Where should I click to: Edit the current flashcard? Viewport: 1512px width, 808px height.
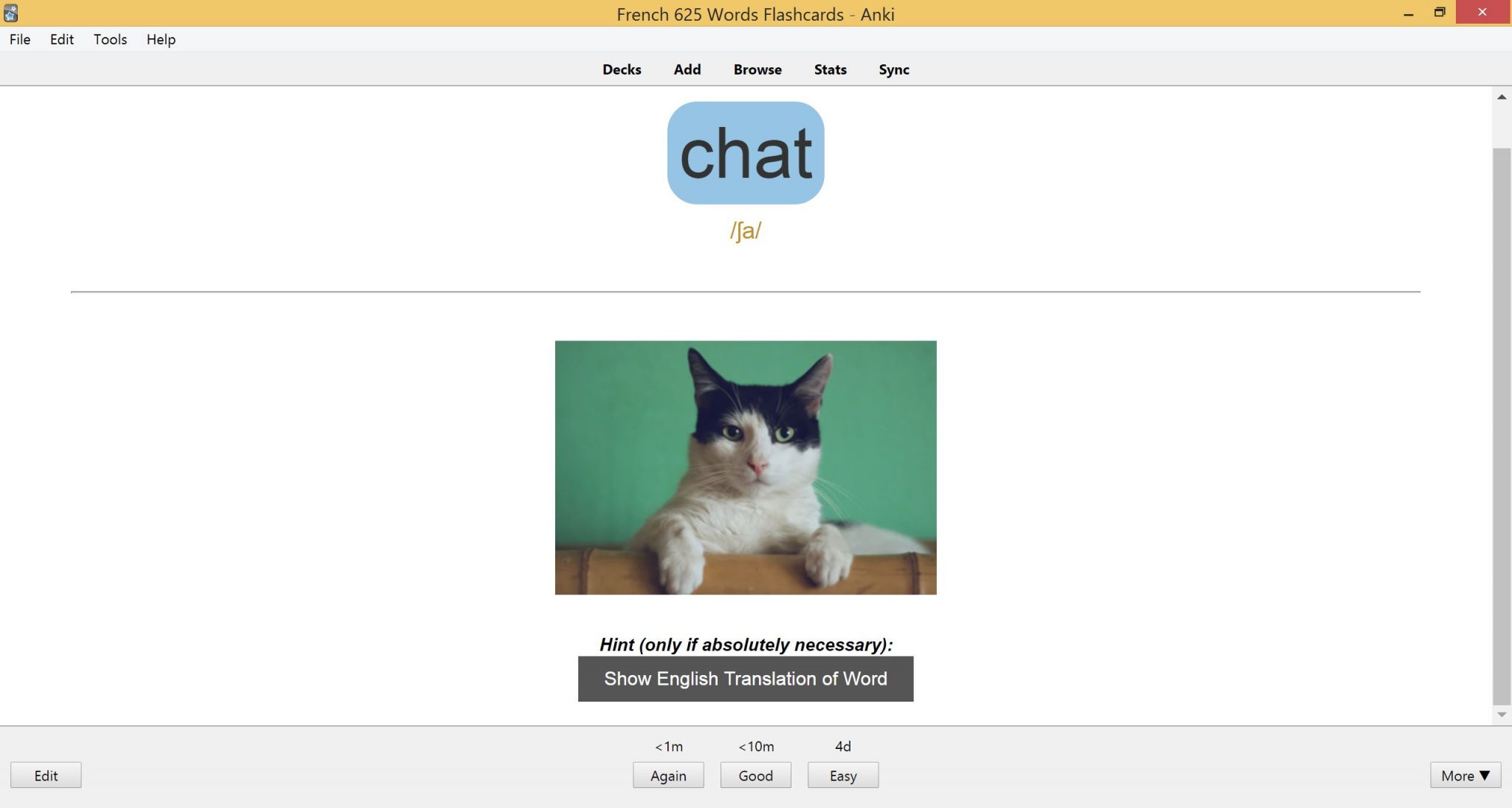[x=46, y=775]
